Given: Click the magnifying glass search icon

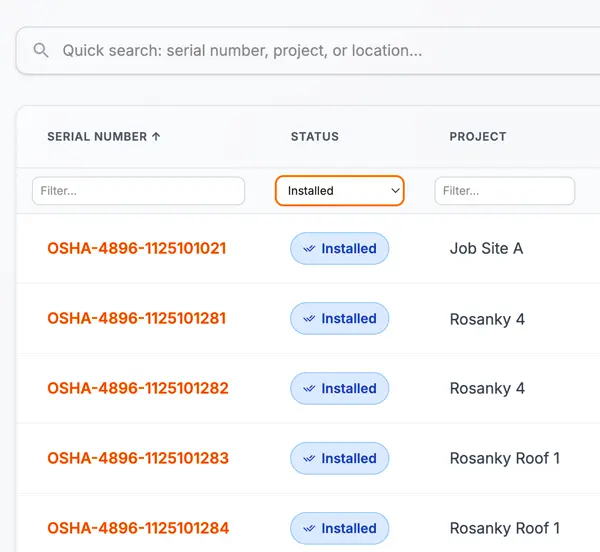Looking at the screenshot, I should 41,50.
